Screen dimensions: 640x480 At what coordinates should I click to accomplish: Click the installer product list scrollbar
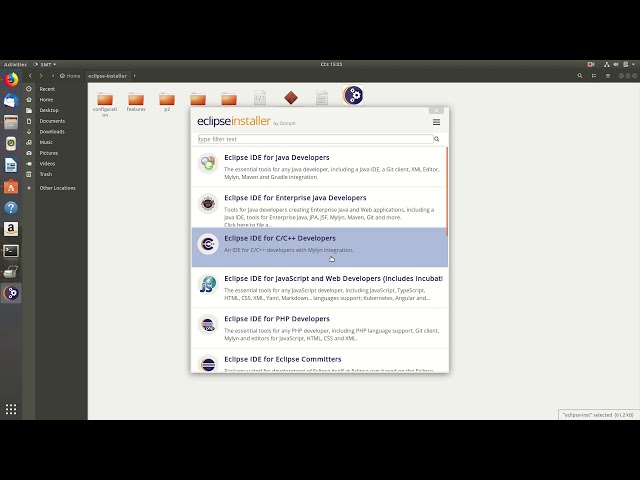447,191
